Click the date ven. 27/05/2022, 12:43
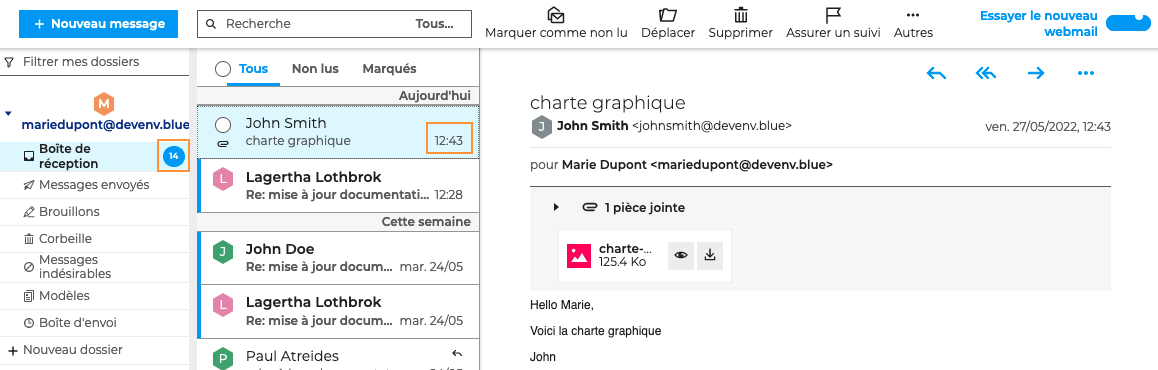The image size is (1158, 370). coord(1048,126)
